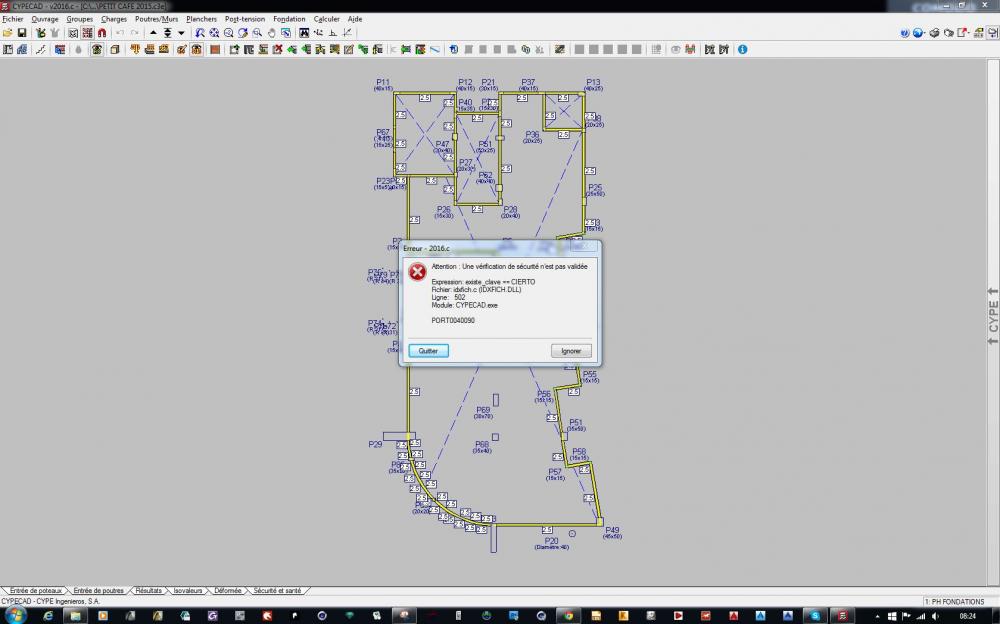
Task: Select column label P11 on the plan
Action: coord(383,82)
